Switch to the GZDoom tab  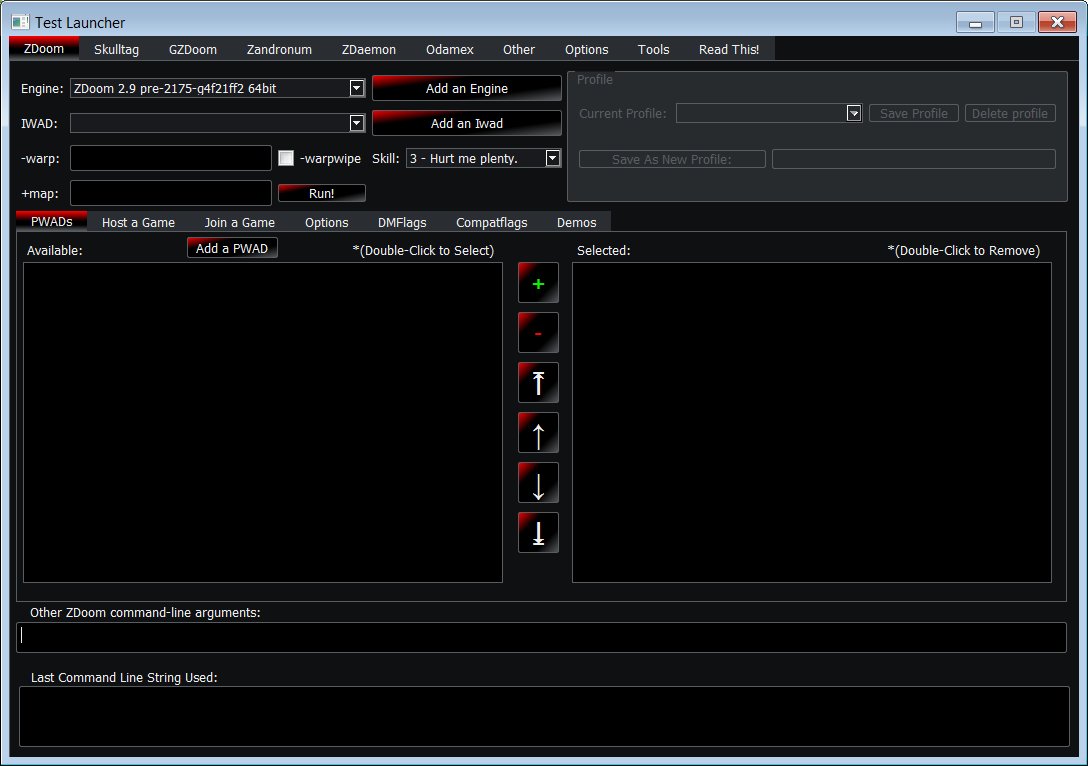pyautogui.click(x=193, y=49)
